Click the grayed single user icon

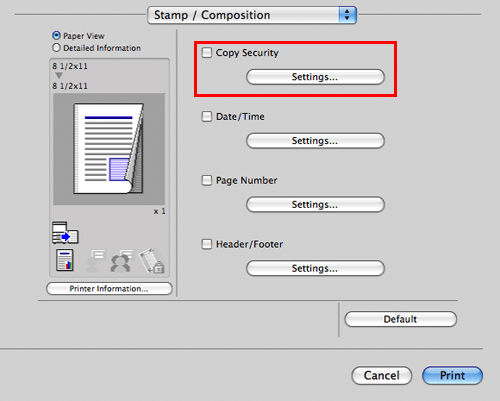point(95,261)
